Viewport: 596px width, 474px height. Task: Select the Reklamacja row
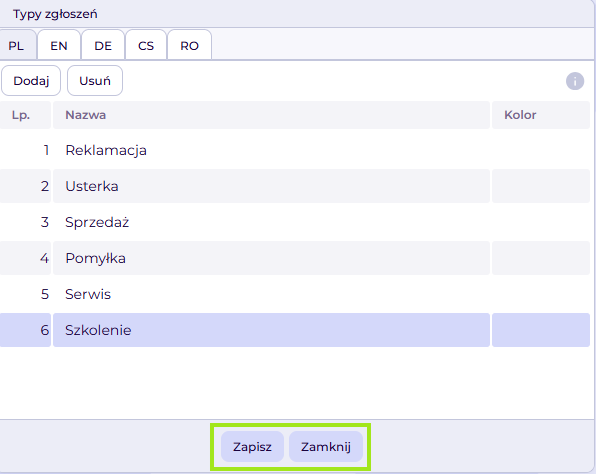tap(295, 150)
